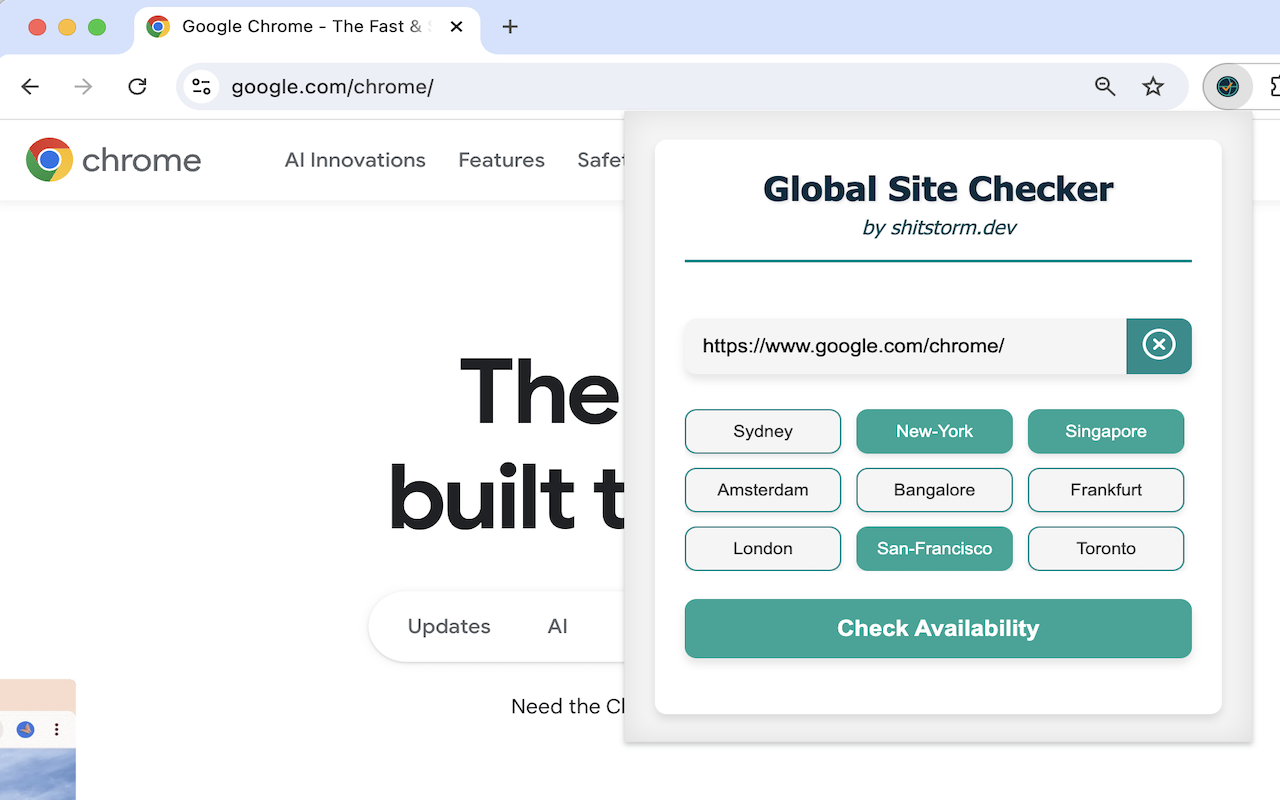
Task: Click the URL field in the checker popup
Action: [906, 346]
